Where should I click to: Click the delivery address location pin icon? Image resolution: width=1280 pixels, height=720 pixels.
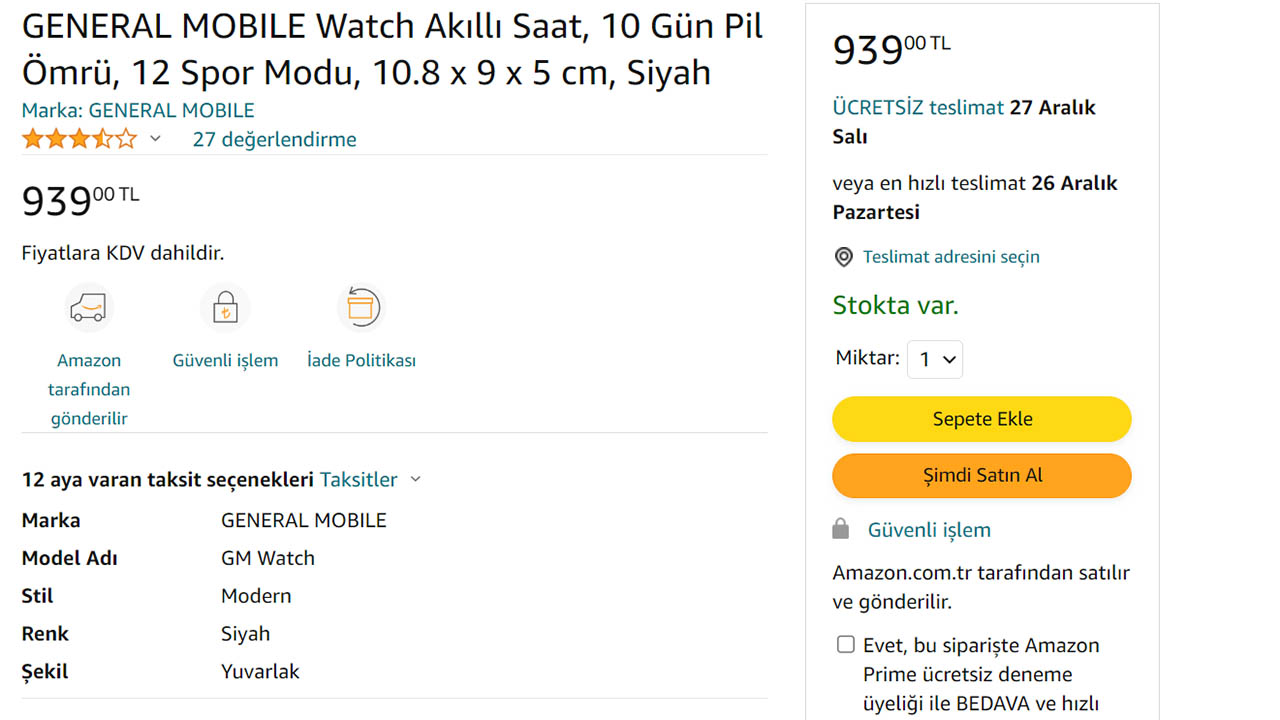point(844,257)
